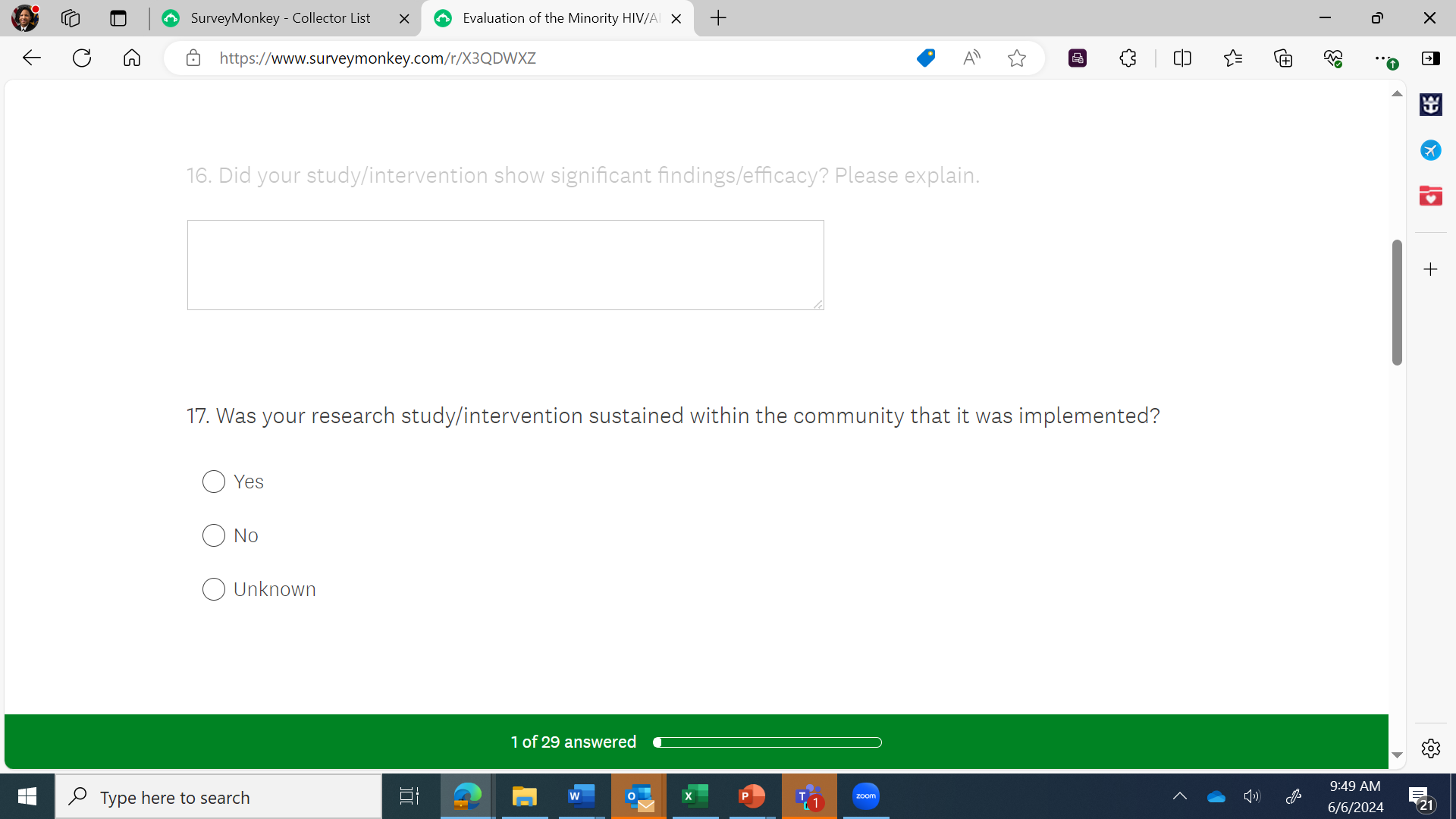Switch to SurveyMonkey Collector List tab
Image resolution: width=1456 pixels, height=819 pixels.
pos(281,18)
